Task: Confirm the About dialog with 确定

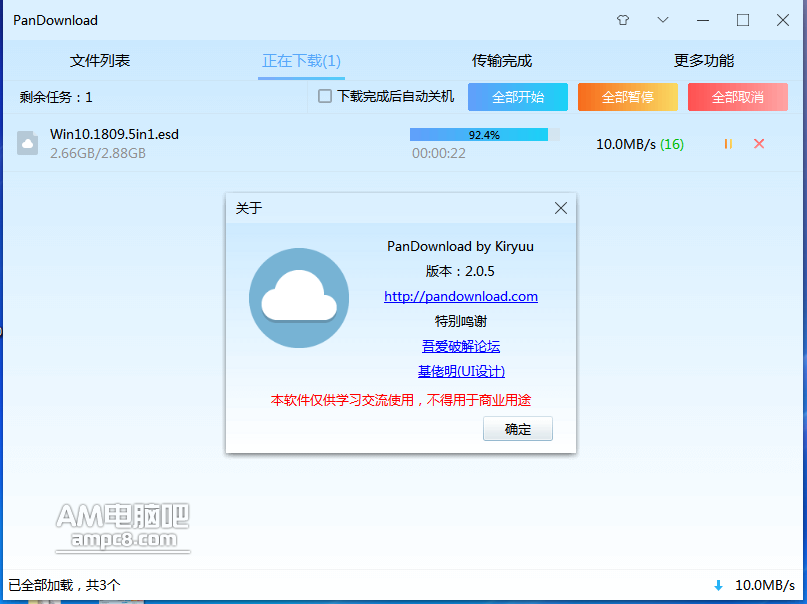Action: 518,429
